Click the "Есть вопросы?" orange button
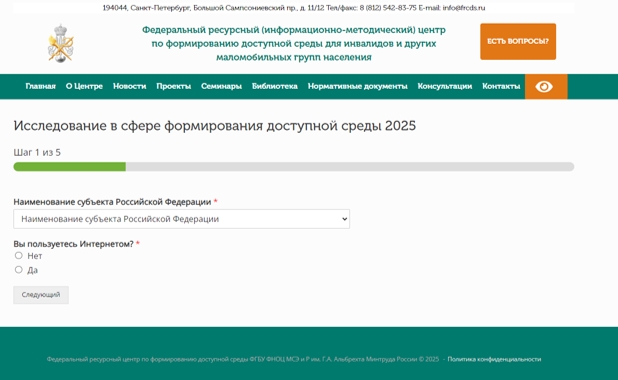 coord(518,41)
